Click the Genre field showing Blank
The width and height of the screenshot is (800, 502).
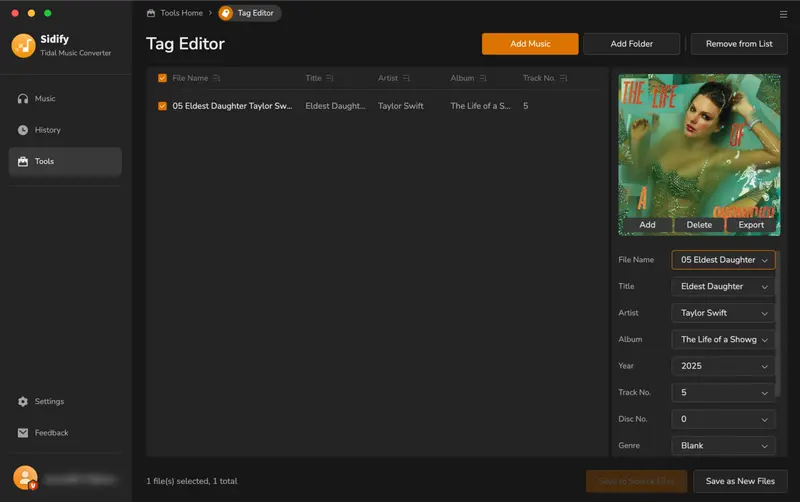tap(723, 446)
